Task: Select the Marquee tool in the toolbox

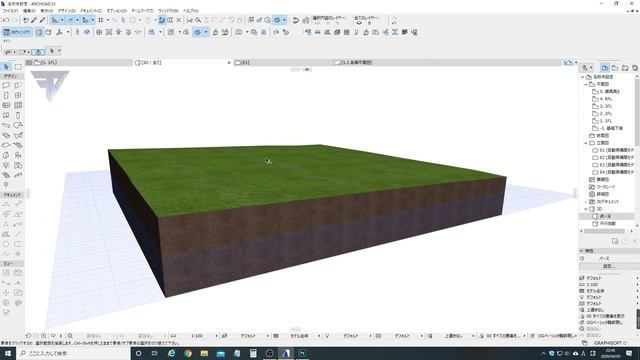Action: pos(18,67)
